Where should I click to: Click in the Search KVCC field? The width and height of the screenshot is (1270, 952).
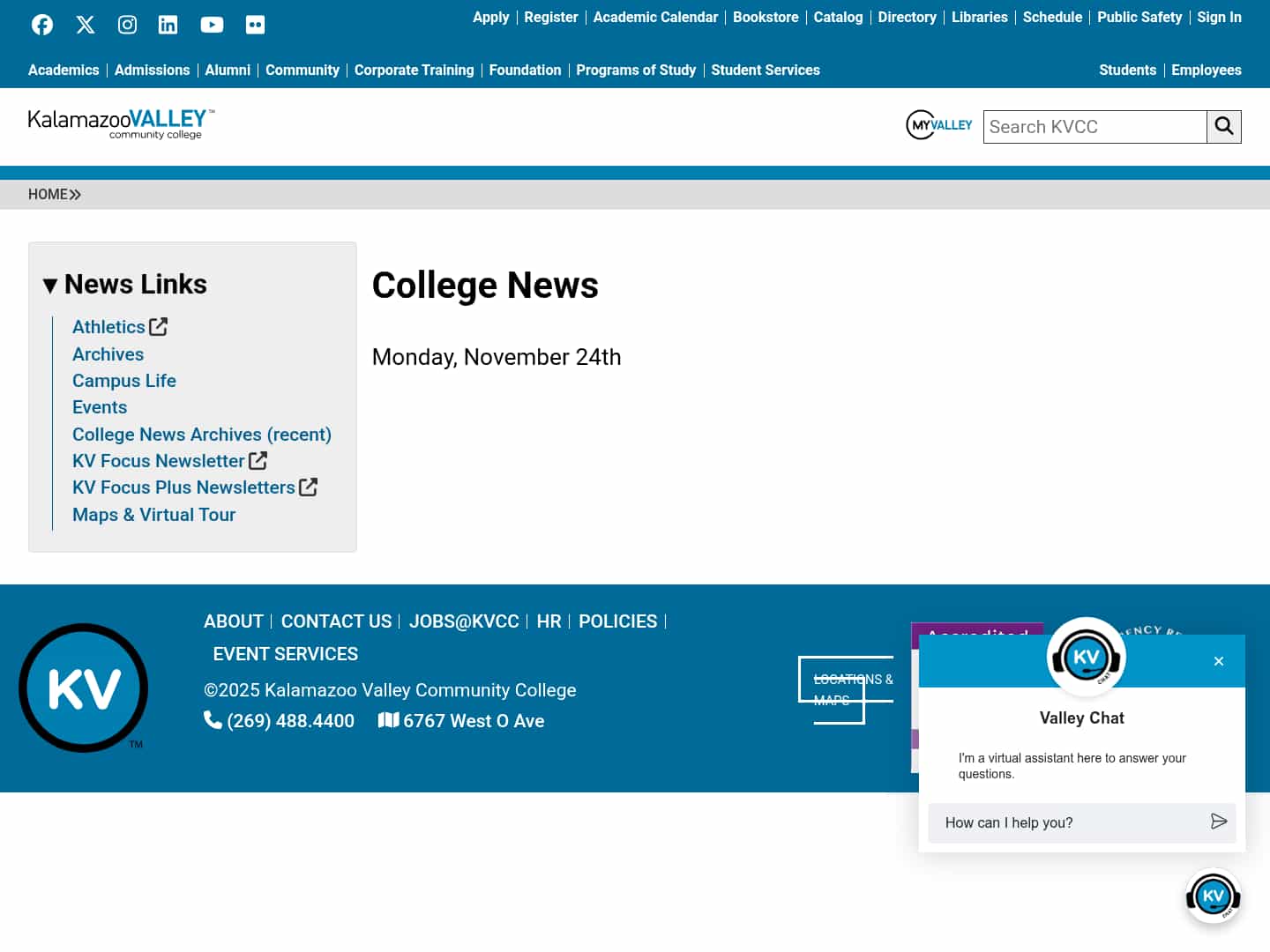tap(1094, 126)
